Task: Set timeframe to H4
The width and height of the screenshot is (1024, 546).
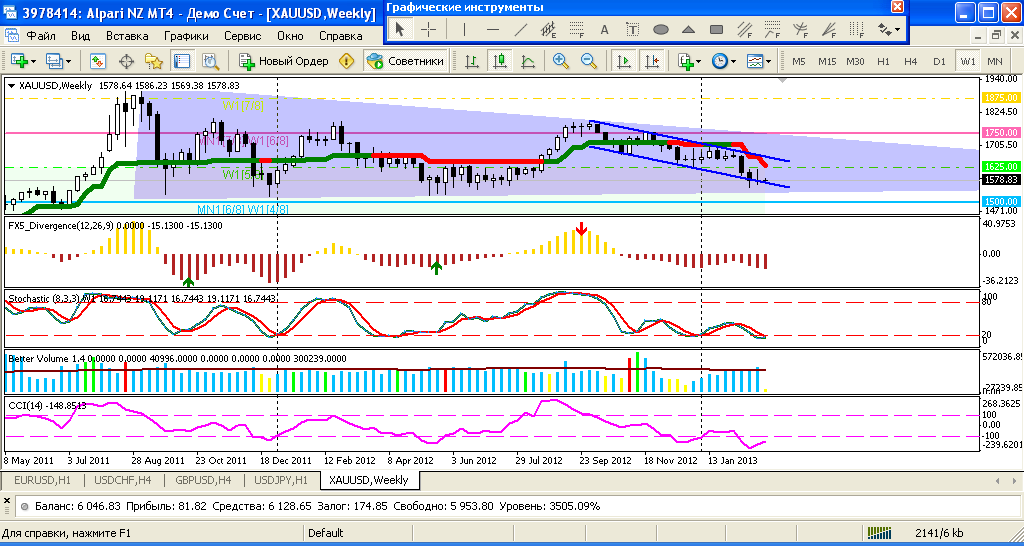Action: 910,61
